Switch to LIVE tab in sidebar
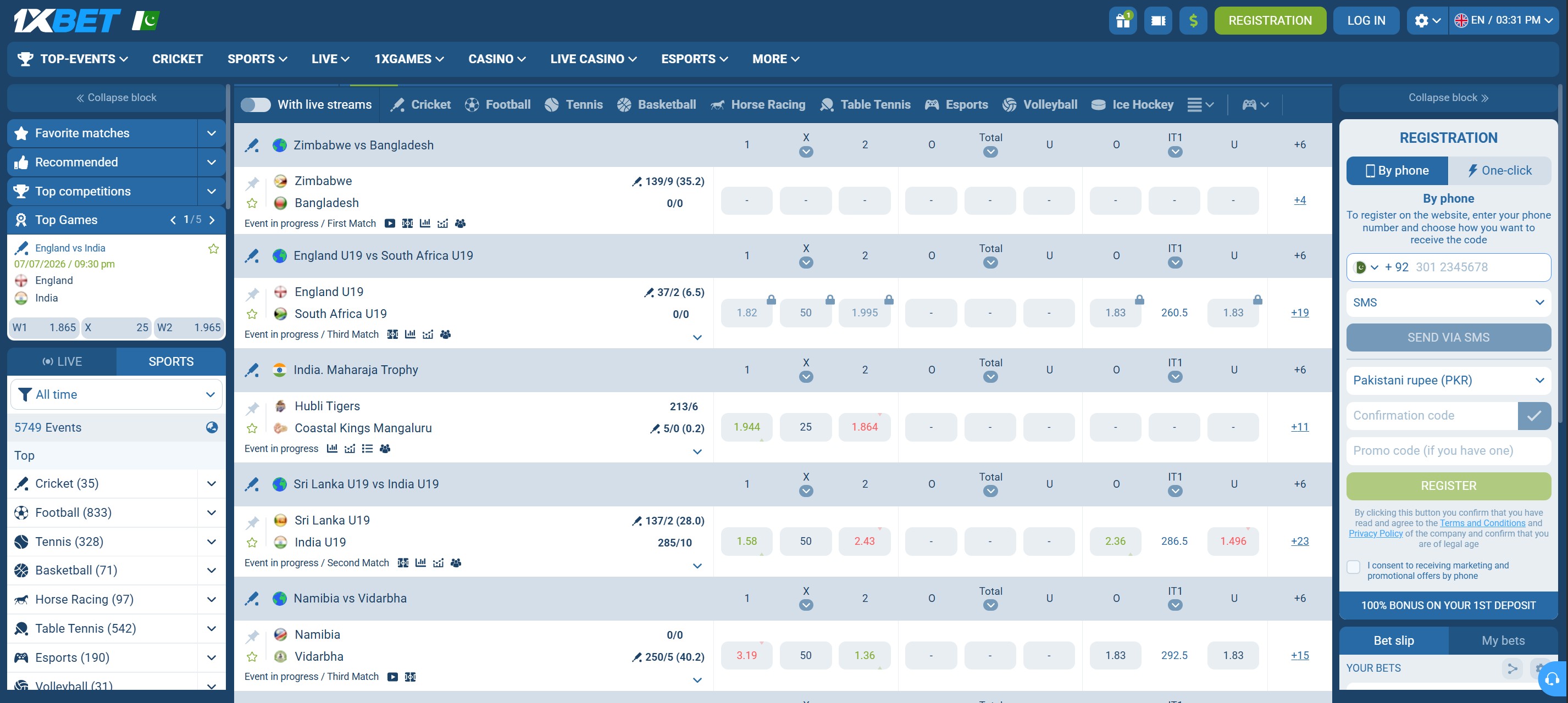1568x703 pixels. click(62, 362)
